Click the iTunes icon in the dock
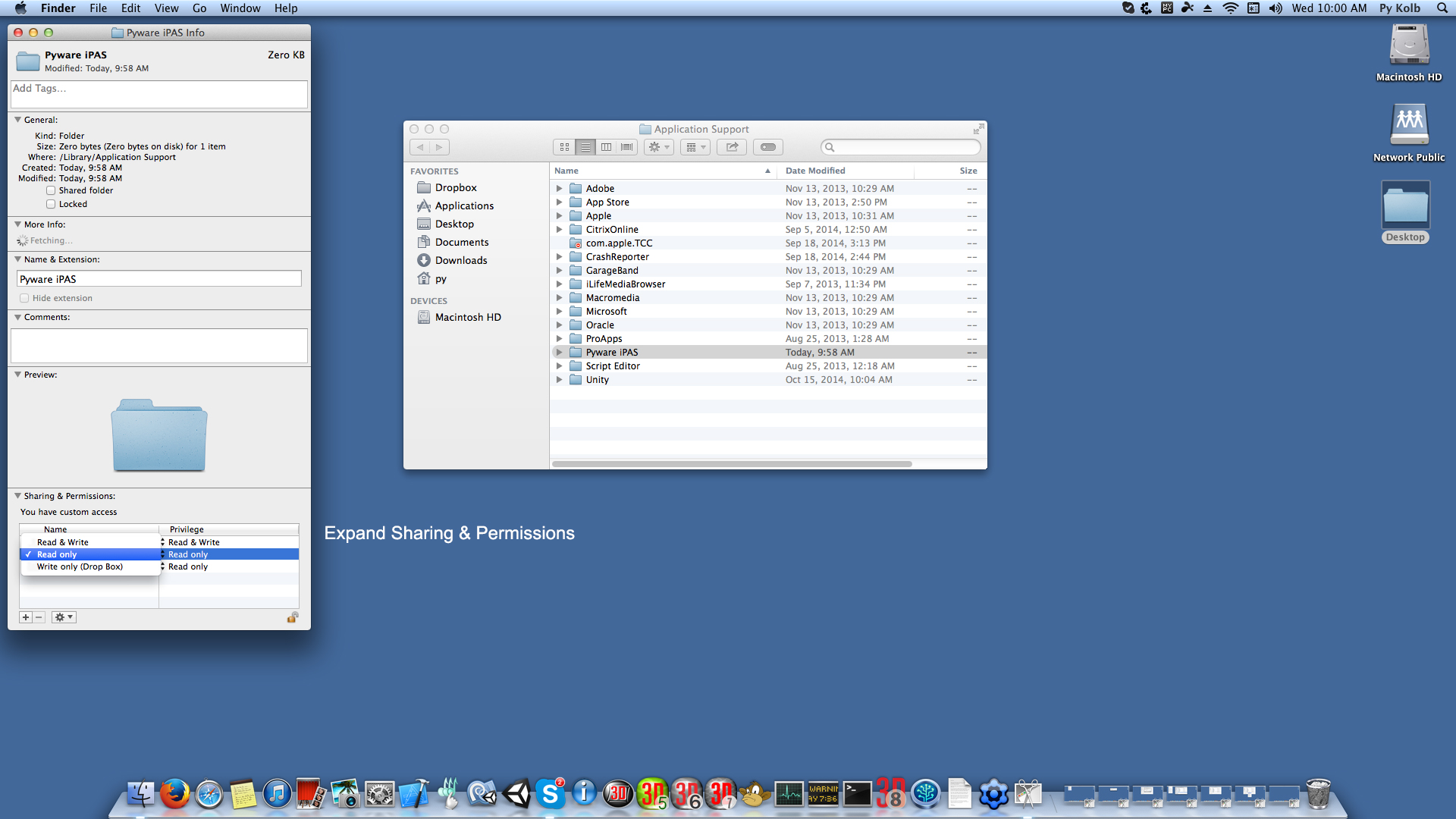This screenshot has width=1456, height=819. point(277,793)
